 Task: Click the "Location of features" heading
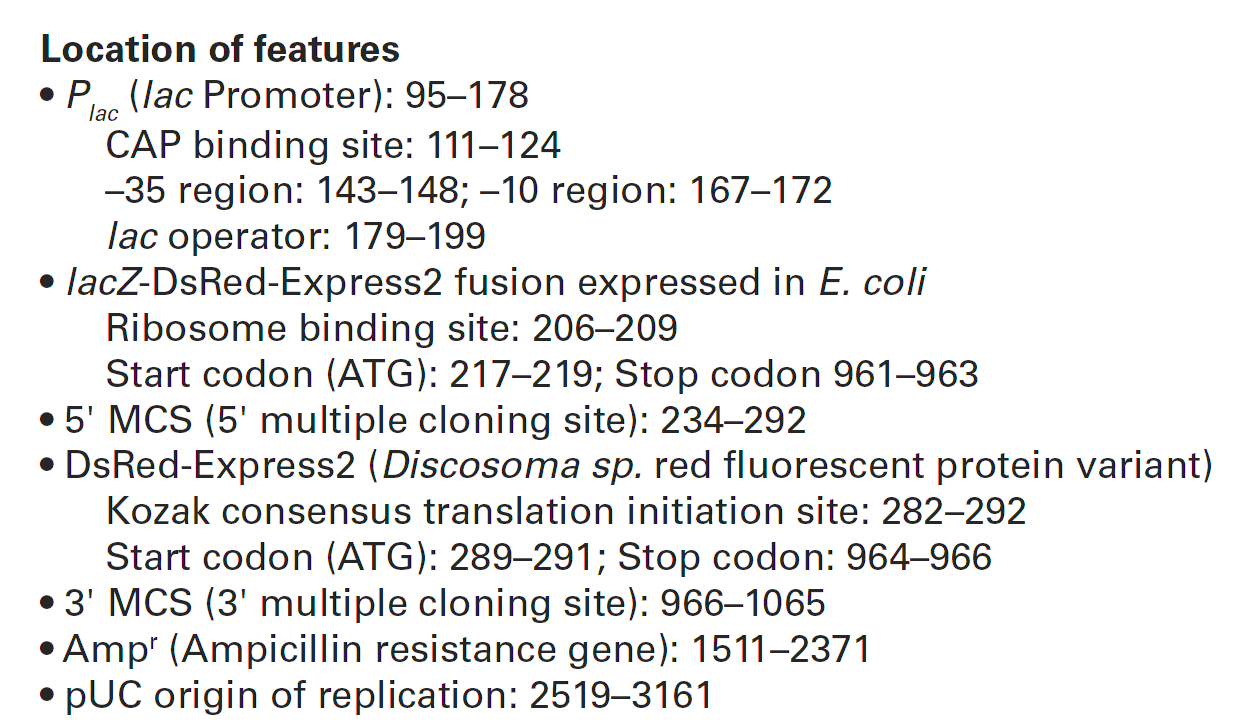click(220, 49)
